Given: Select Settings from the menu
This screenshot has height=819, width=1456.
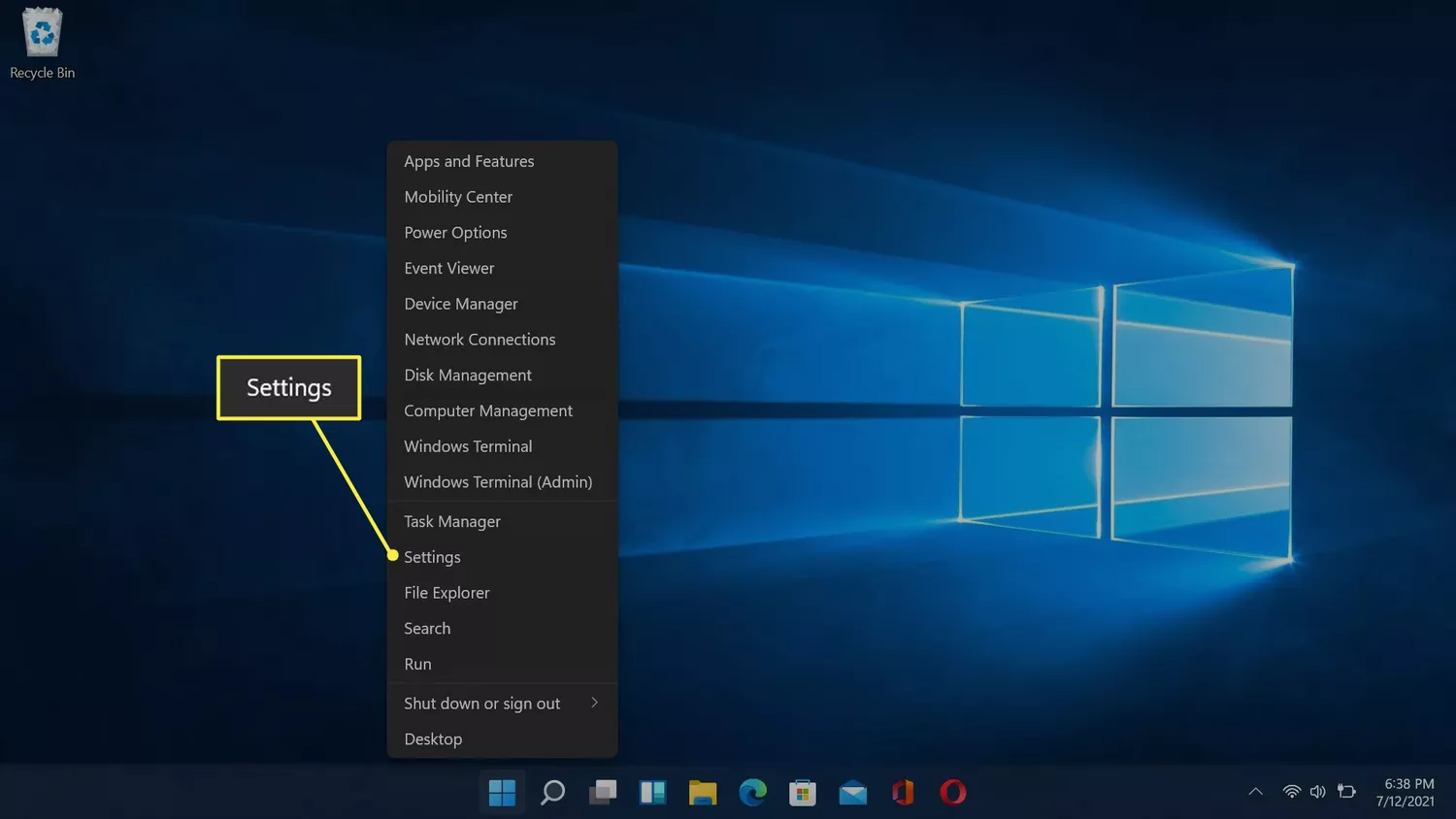Looking at the screenshot, I should coord(432,556).
